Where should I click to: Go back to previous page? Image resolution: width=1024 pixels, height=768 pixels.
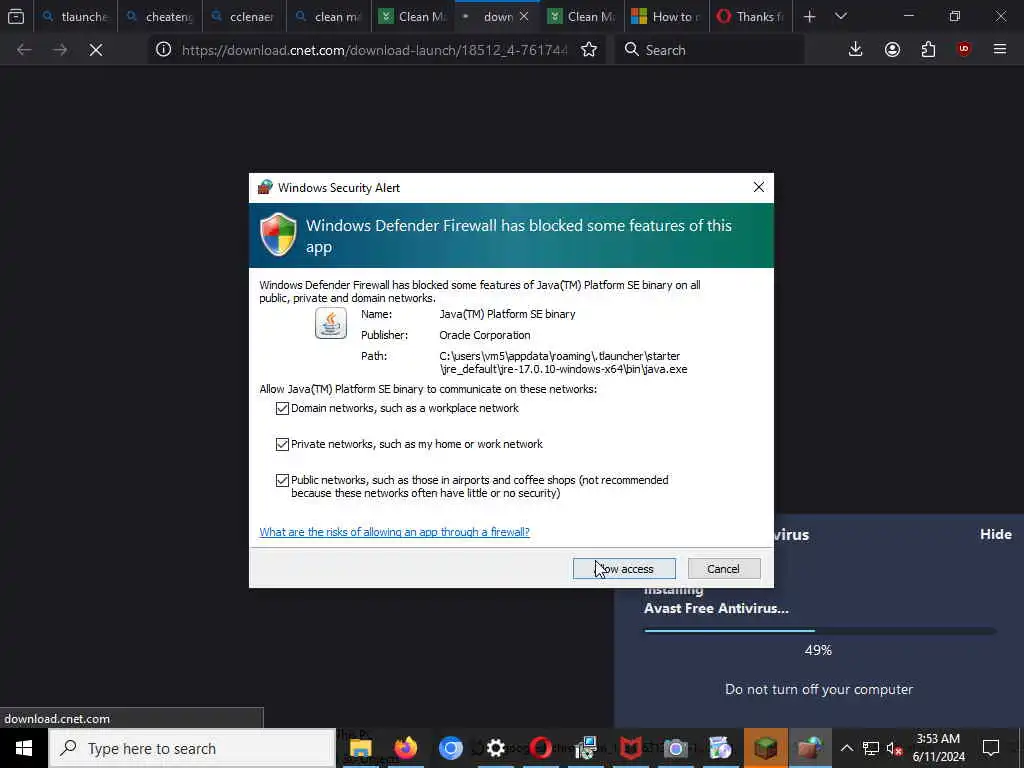tap(24, 50)
